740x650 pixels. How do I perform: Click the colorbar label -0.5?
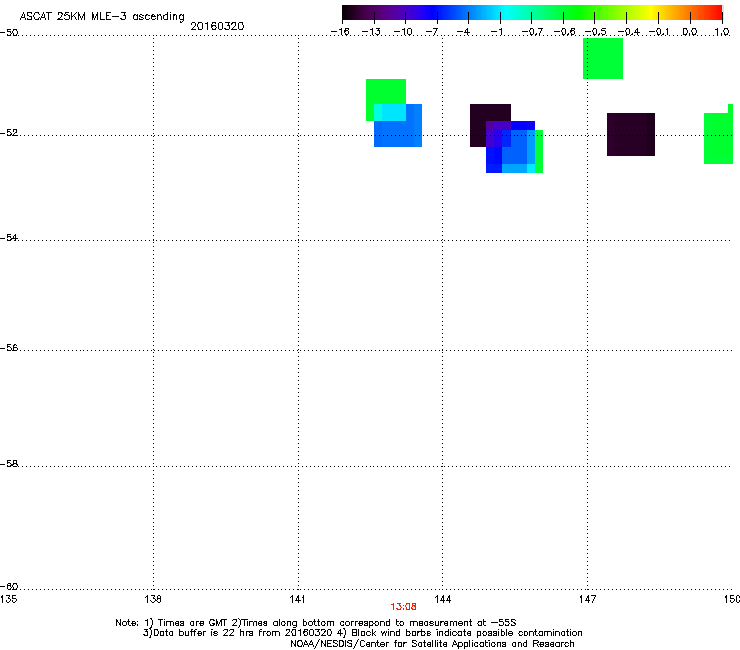click(595, 32)
